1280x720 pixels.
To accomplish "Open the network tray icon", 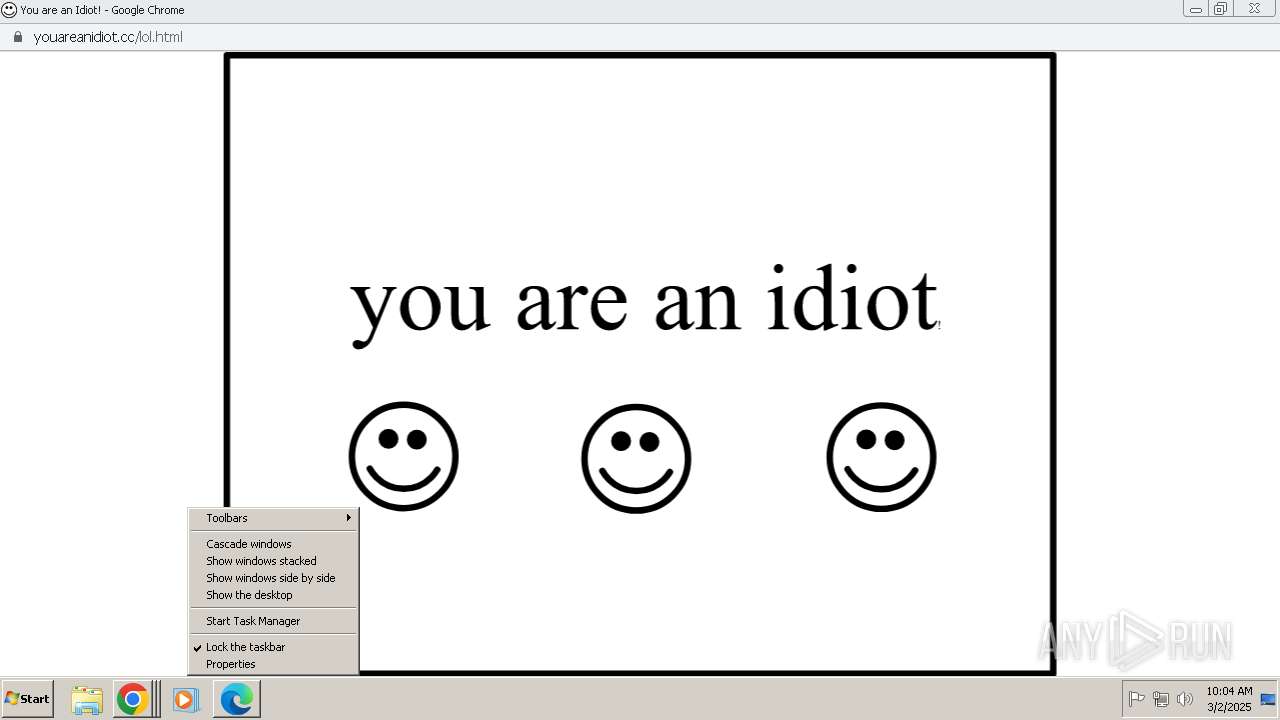I will point(1161,699).
